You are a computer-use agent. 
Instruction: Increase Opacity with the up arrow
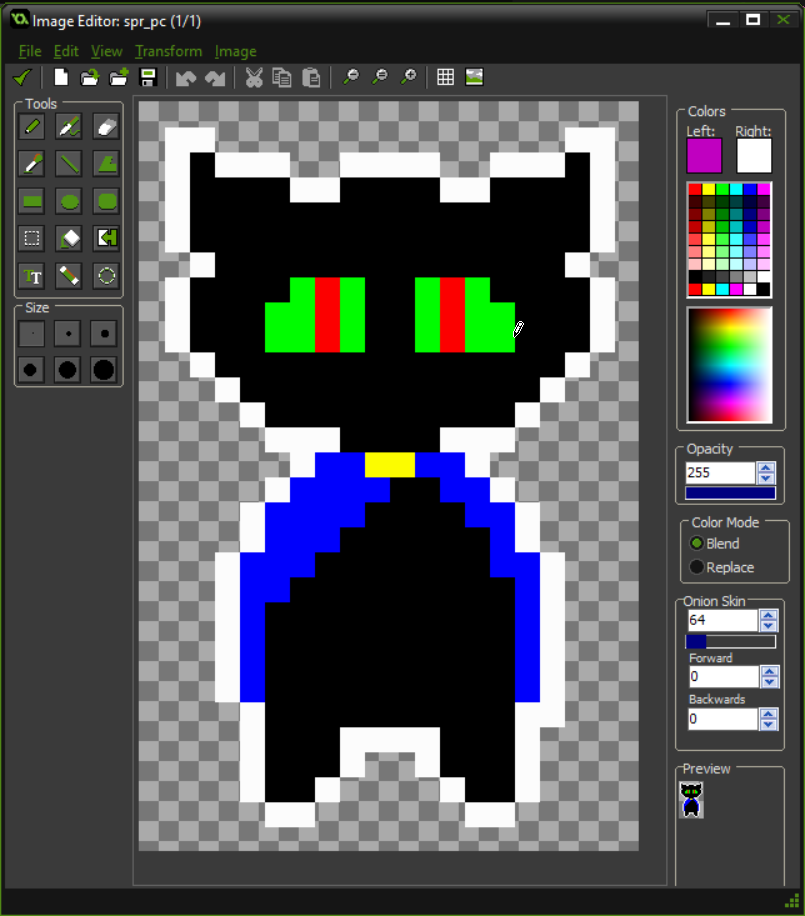coord(766,467)
